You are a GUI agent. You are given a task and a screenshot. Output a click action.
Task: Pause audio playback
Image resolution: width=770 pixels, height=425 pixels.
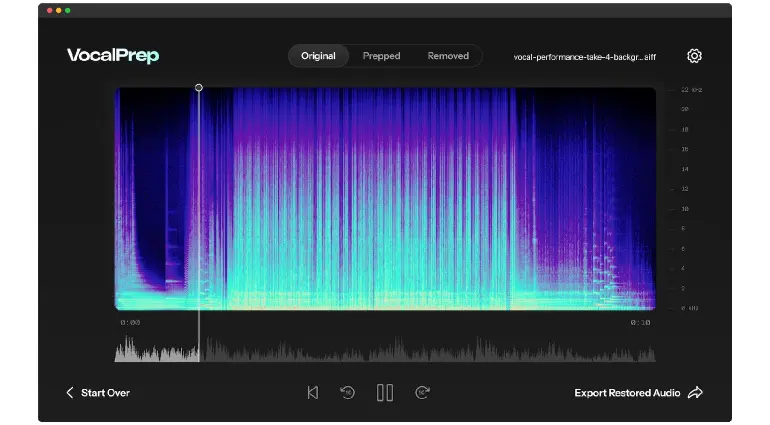click(385, 393)
